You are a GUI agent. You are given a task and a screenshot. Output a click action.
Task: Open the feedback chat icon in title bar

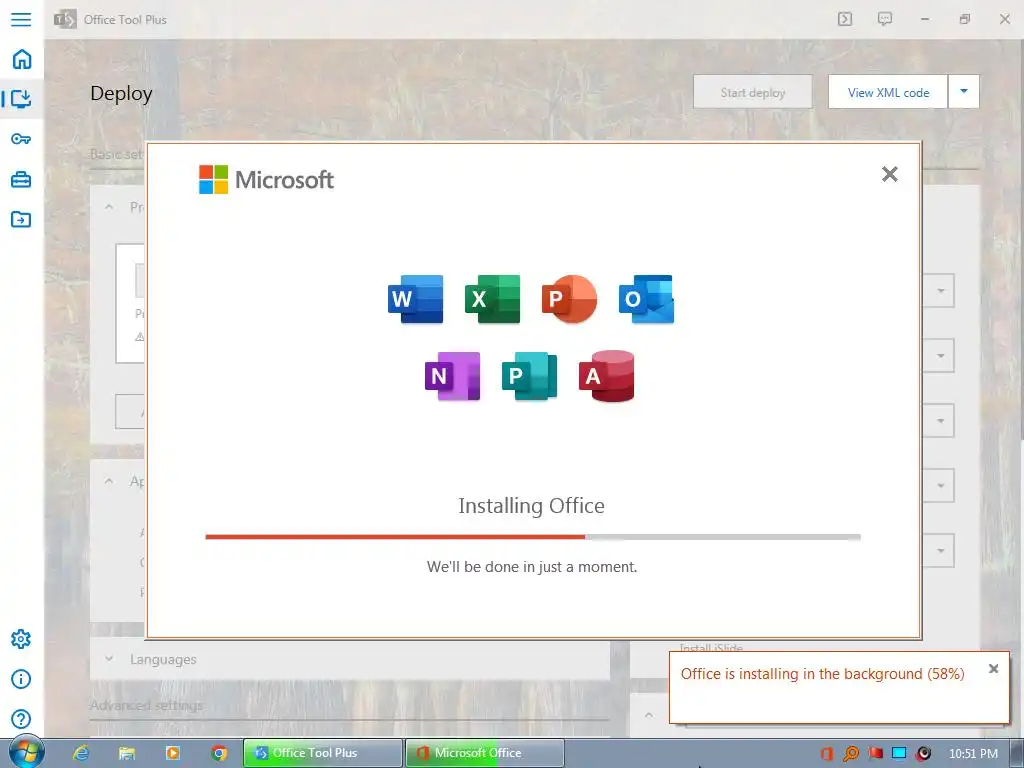point(885,19)
